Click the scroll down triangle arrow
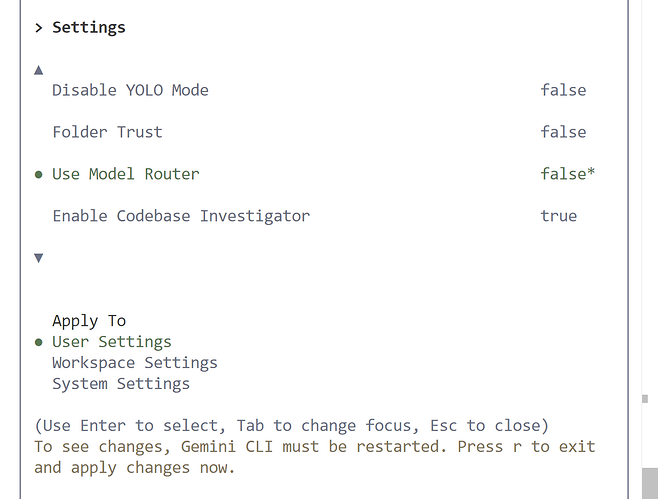The image size is (658, 499). [x=39, y=258]
